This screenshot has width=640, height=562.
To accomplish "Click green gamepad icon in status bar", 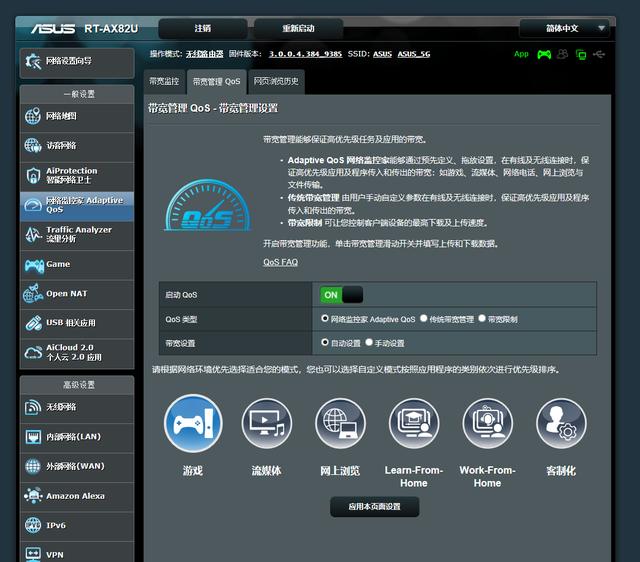I will 544,54.
